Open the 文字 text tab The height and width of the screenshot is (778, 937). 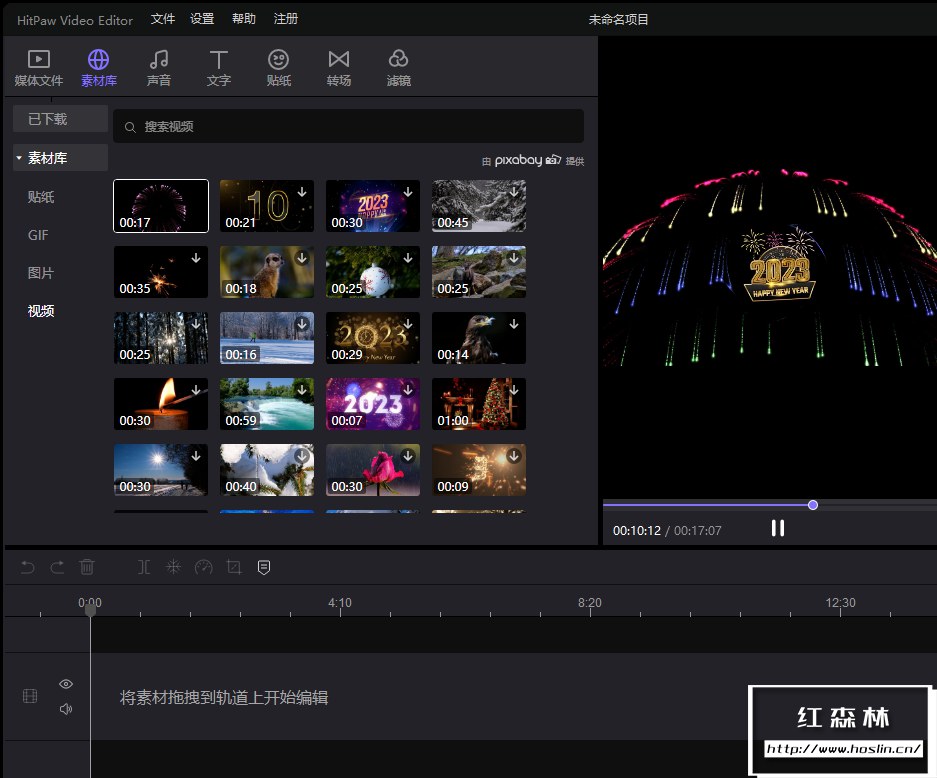click(218, 67)
